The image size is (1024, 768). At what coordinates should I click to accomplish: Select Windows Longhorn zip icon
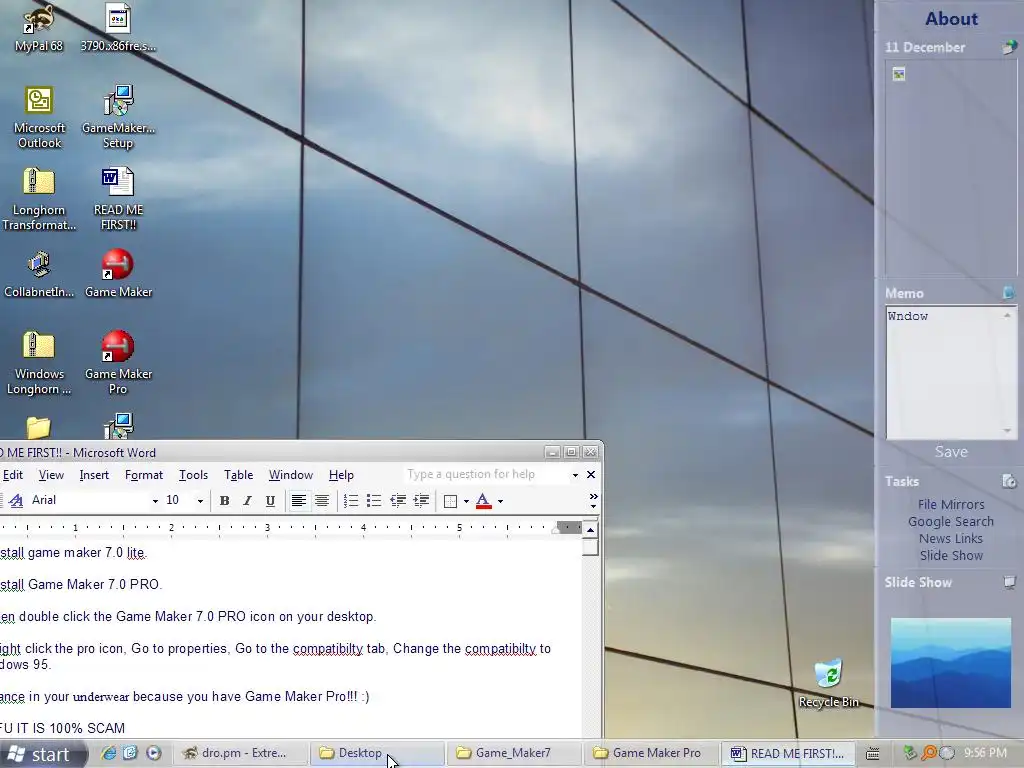pos(39,363)
